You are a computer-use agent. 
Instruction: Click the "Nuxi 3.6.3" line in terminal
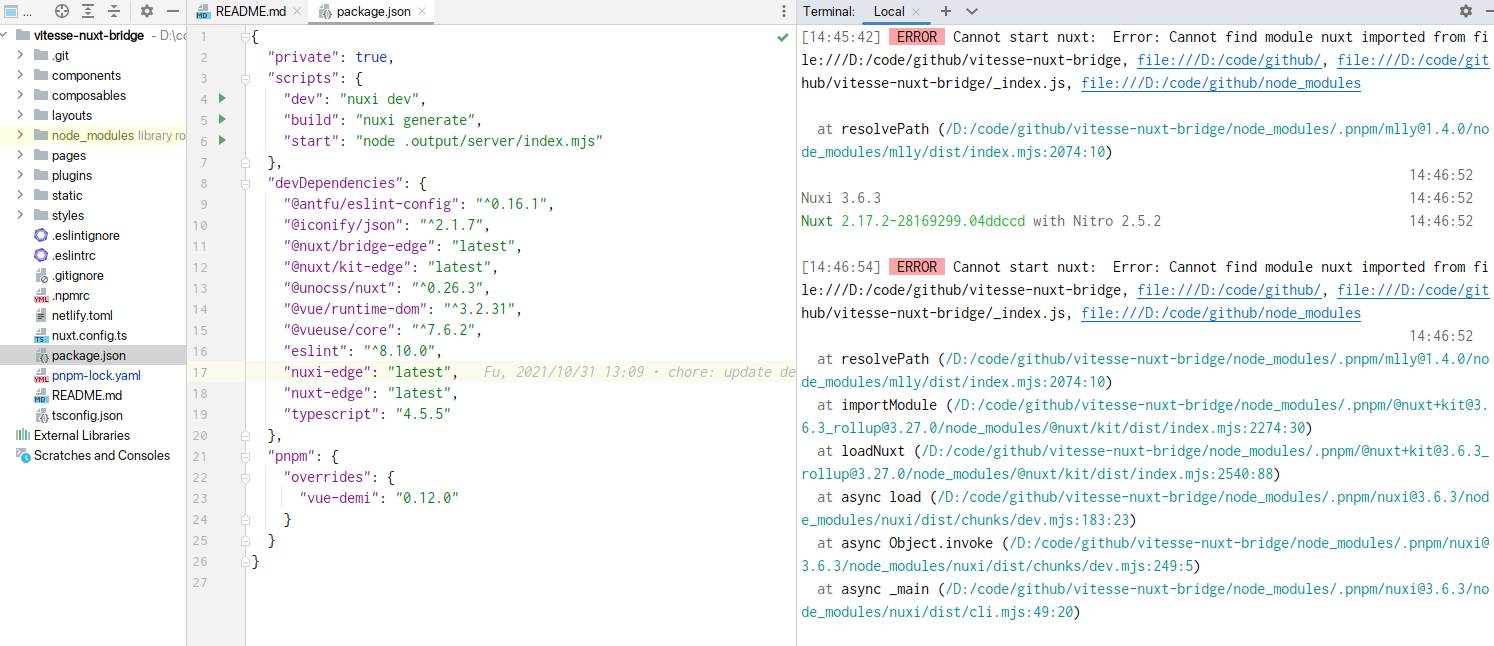pyautogui.click(x=841, y=198)
